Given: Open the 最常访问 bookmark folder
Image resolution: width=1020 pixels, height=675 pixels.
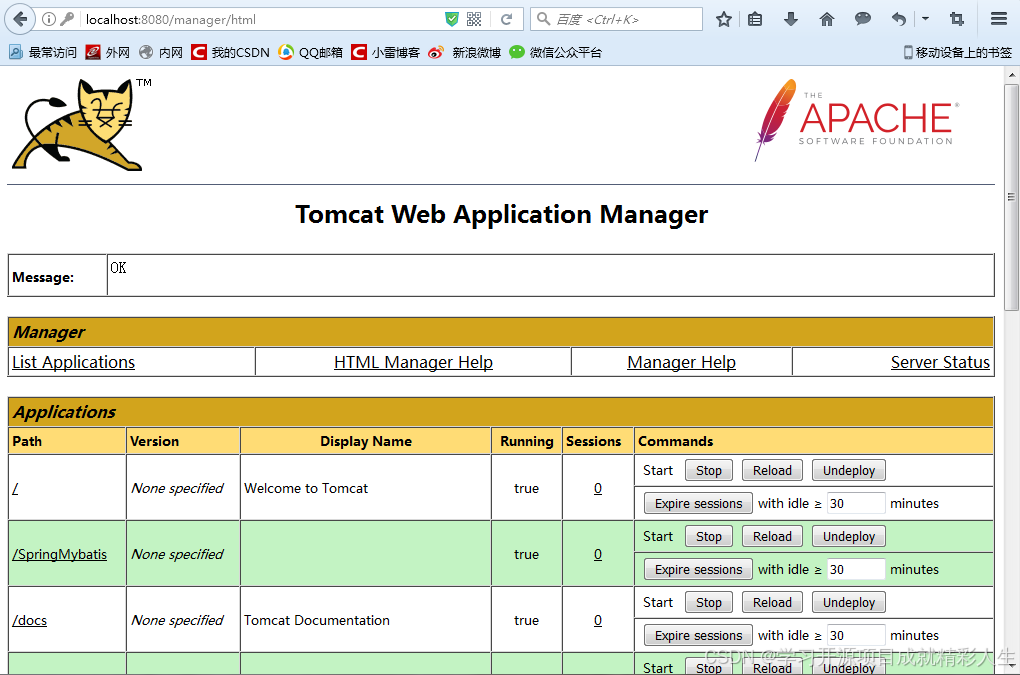Looking at the screenshot, I should [43, 53].
